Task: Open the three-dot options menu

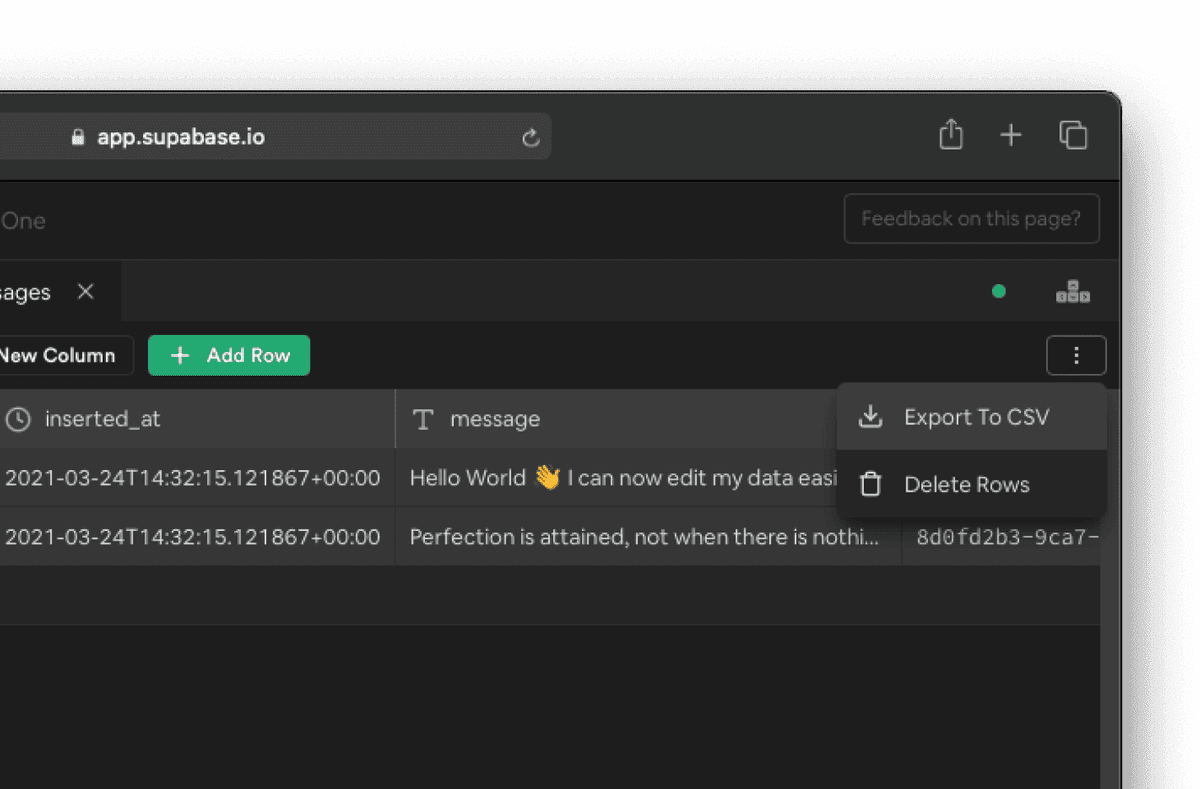Action: (x=1076, y=355)
